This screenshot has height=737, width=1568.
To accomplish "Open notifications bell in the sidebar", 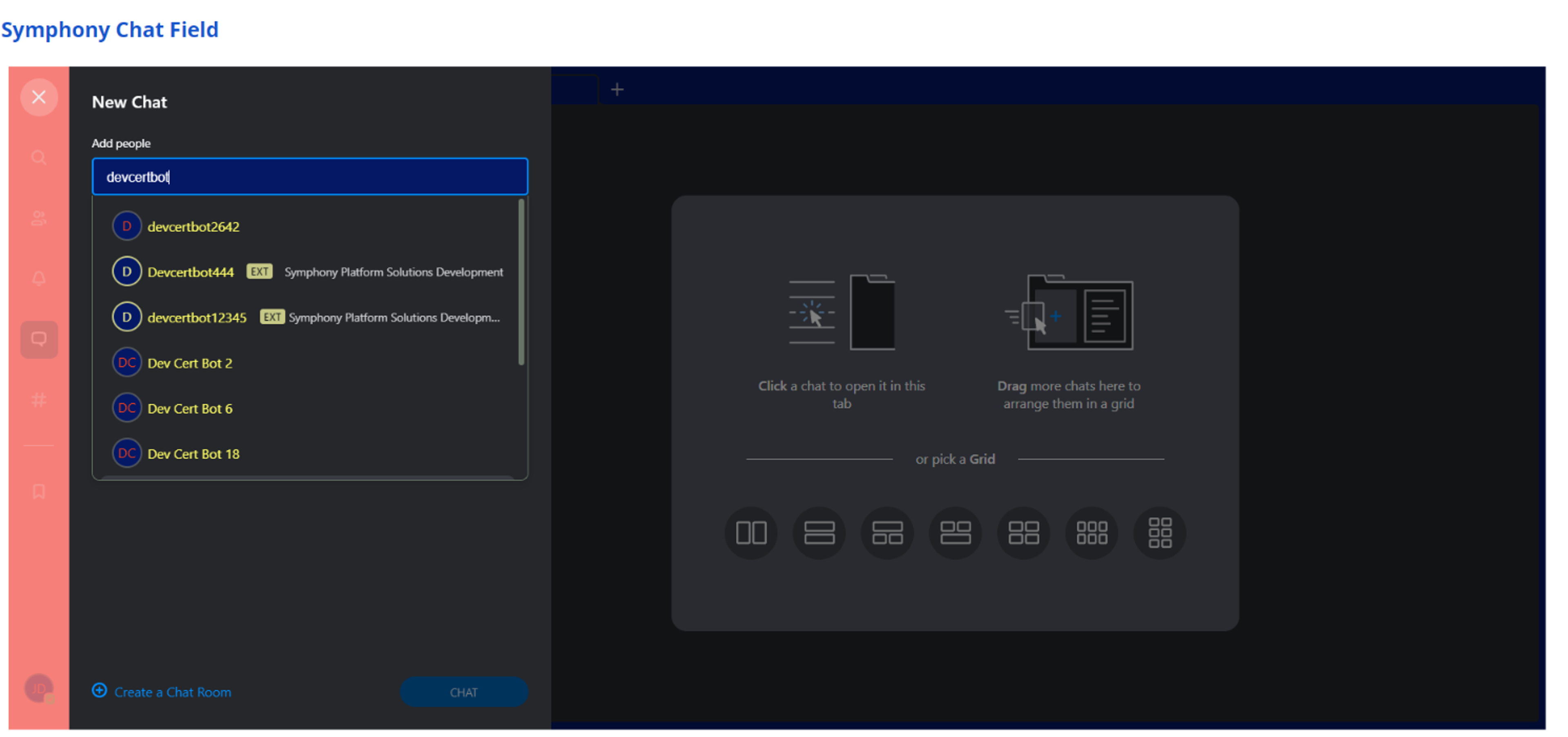I will point(39,279).
